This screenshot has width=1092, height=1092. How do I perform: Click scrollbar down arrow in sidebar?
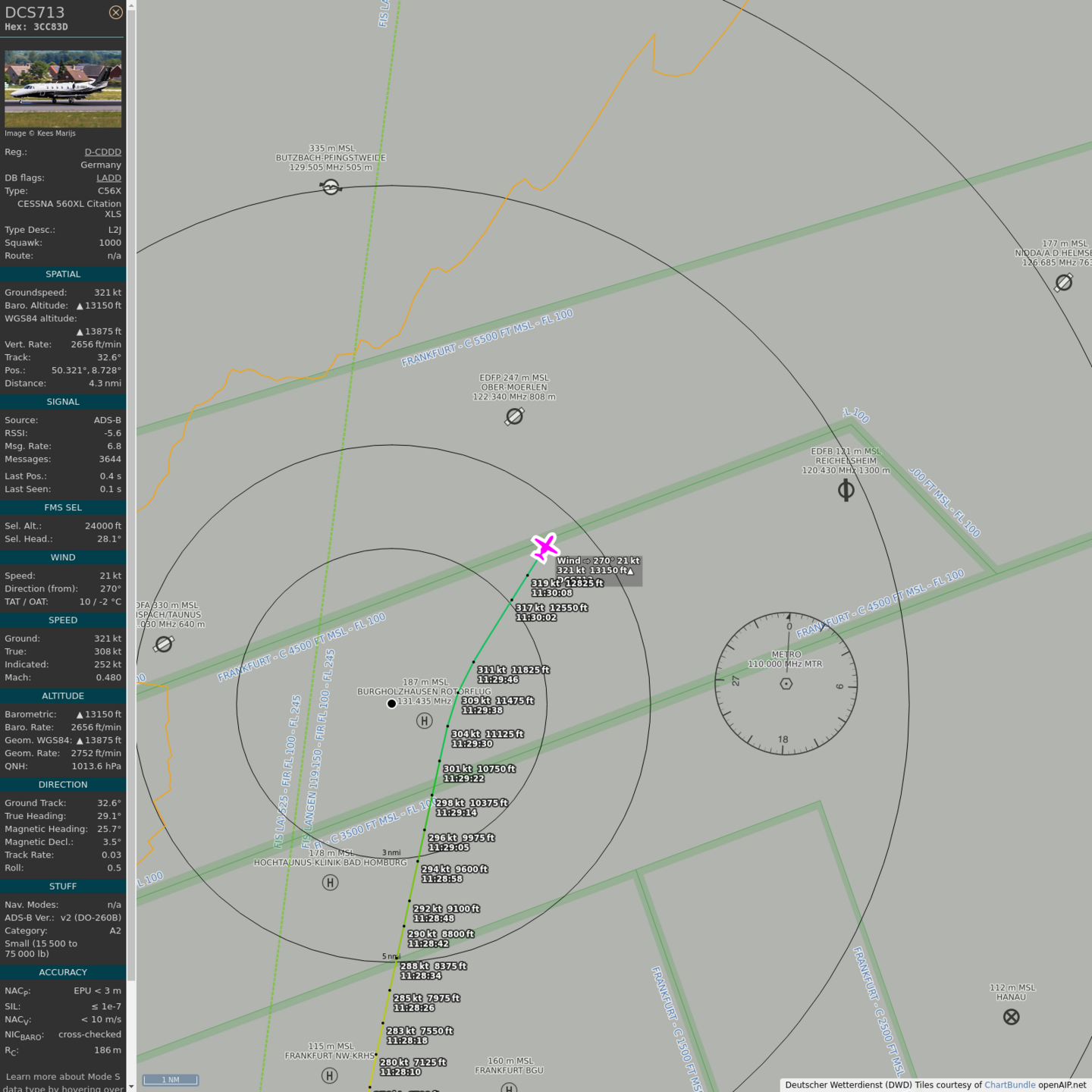131,1086
